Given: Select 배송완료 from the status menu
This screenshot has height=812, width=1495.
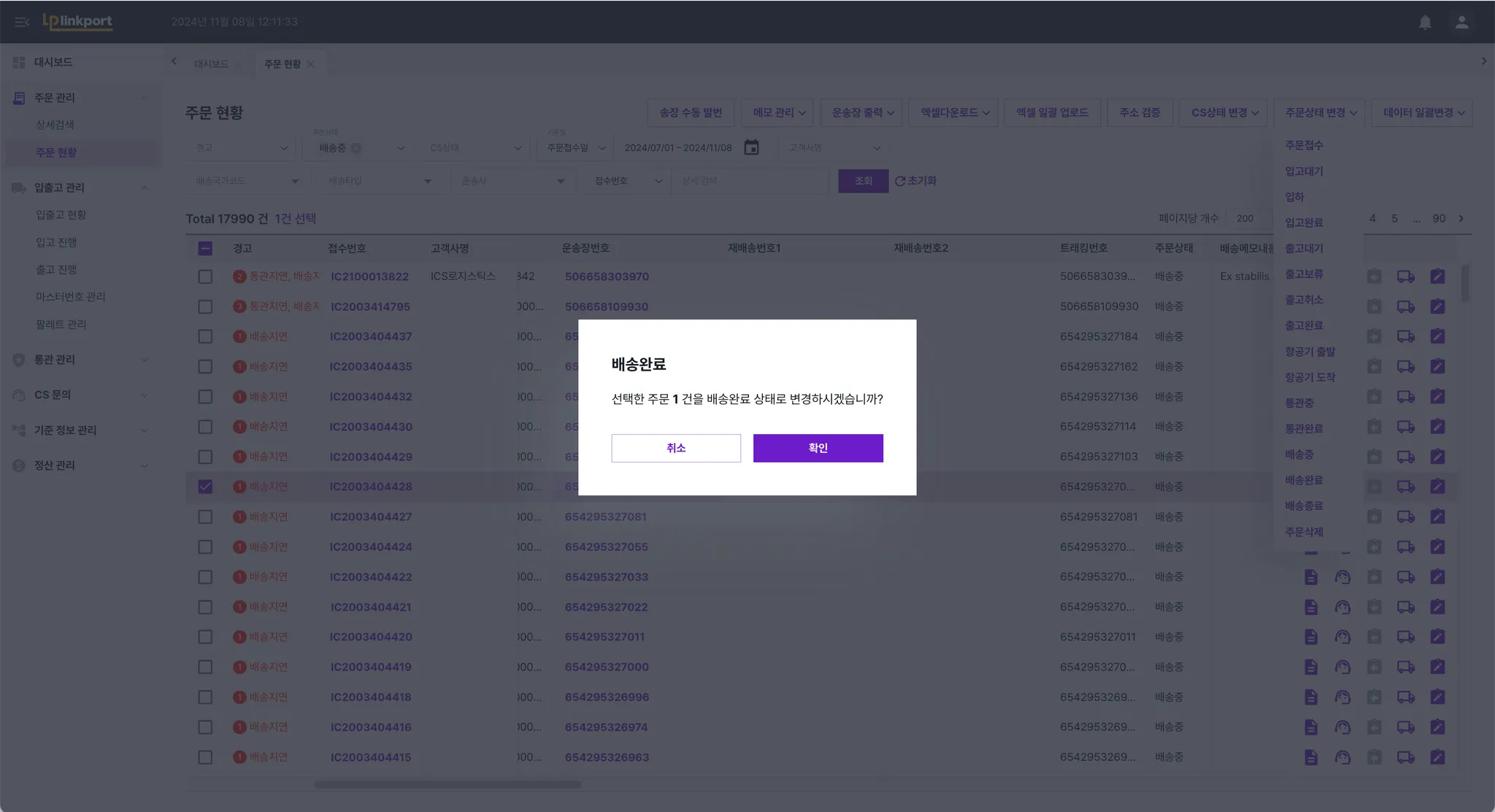Looking at the screenshot, I should pos(1304,480).
